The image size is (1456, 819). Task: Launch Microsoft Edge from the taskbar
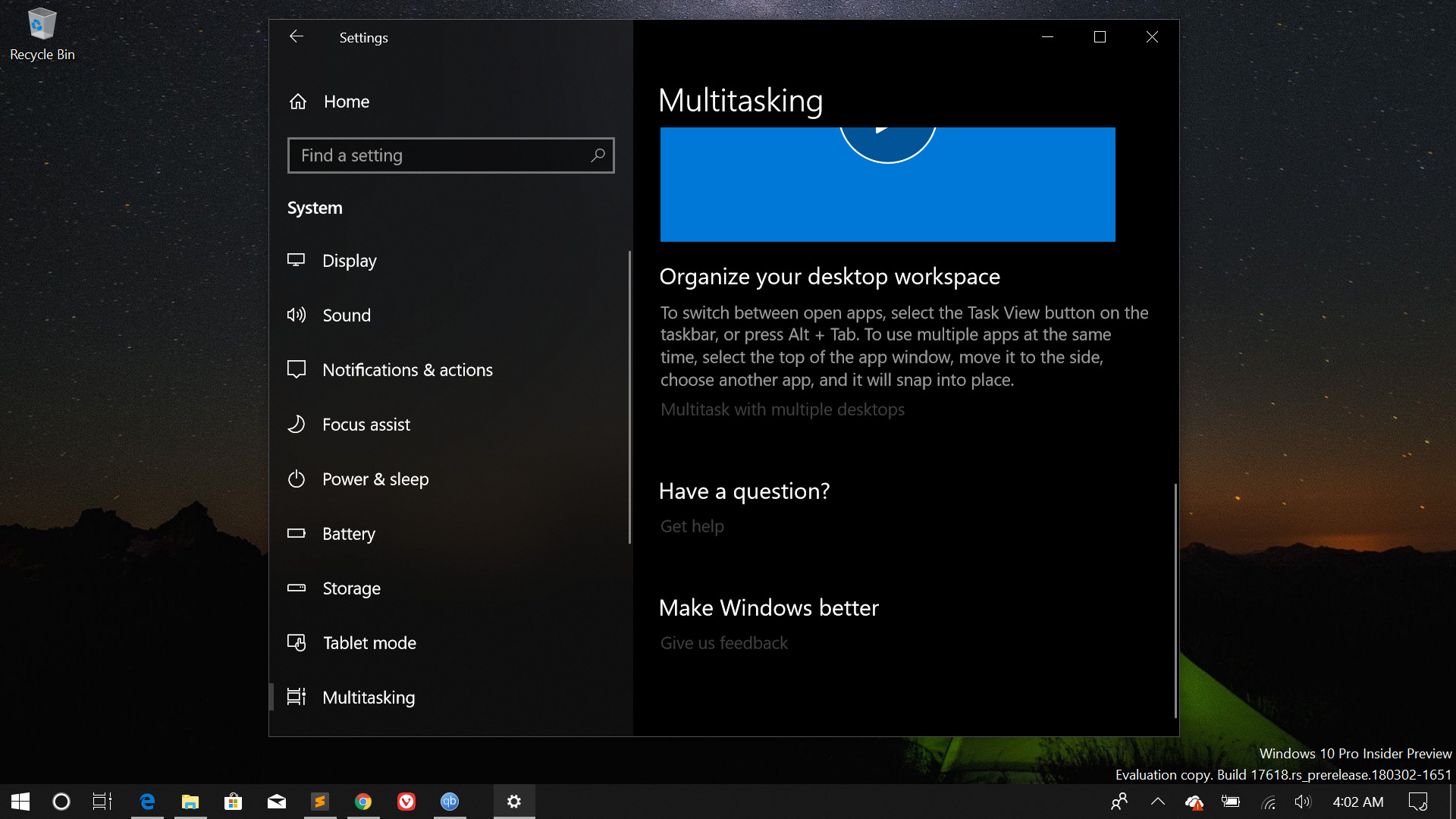tap(147, 802)
